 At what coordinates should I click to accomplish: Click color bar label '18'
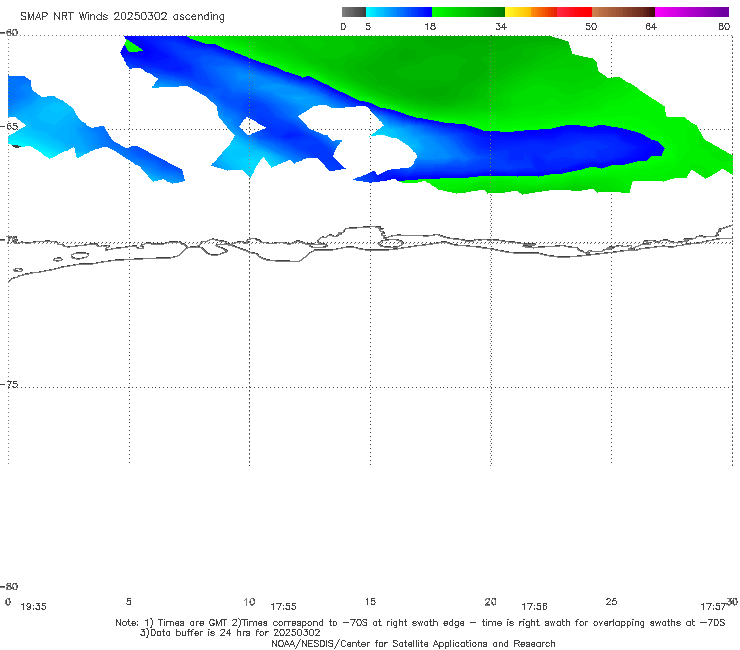pyautogui.click(x=430, y=26)
